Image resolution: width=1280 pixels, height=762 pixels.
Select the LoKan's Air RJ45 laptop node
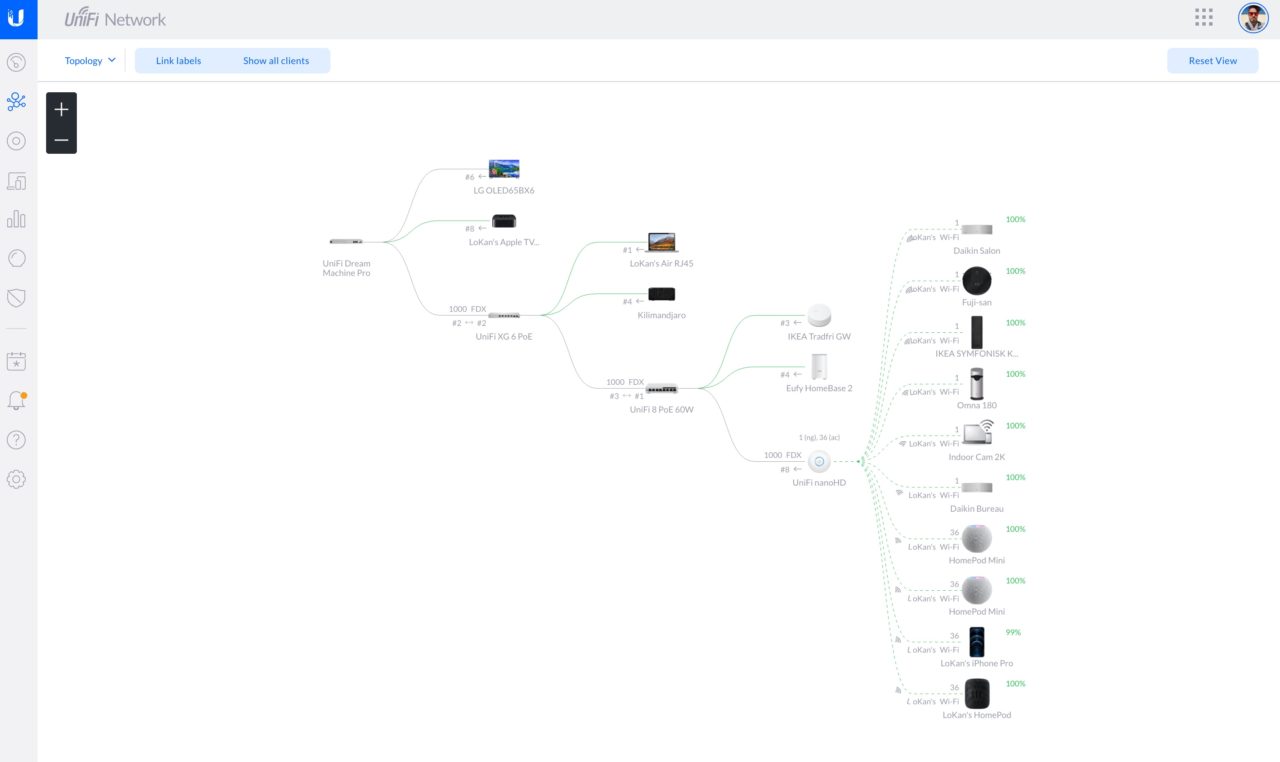pyautogui.click(x=662, y=243)
